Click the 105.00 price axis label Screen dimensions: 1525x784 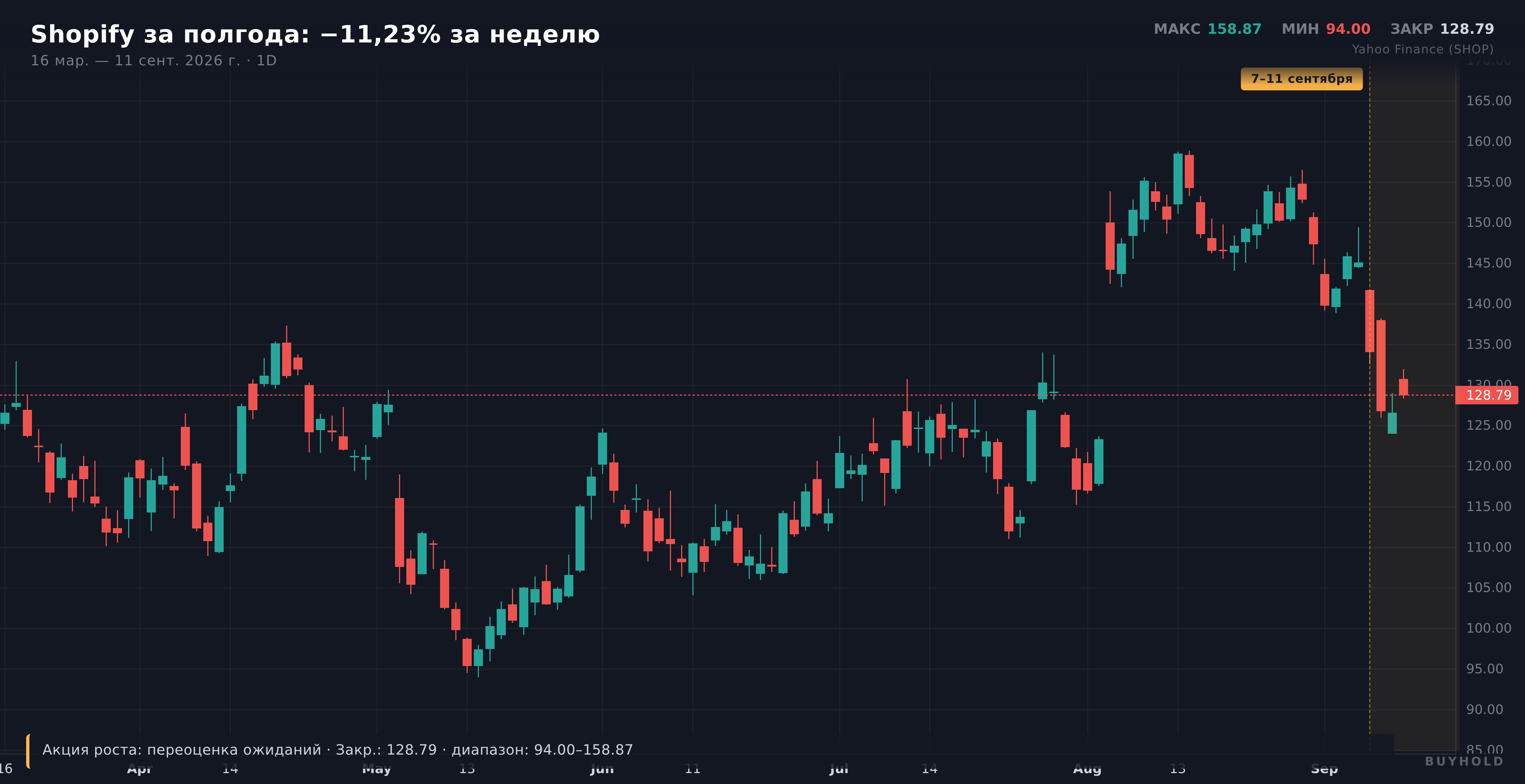pyautogui.click(x=1488, y=588)
